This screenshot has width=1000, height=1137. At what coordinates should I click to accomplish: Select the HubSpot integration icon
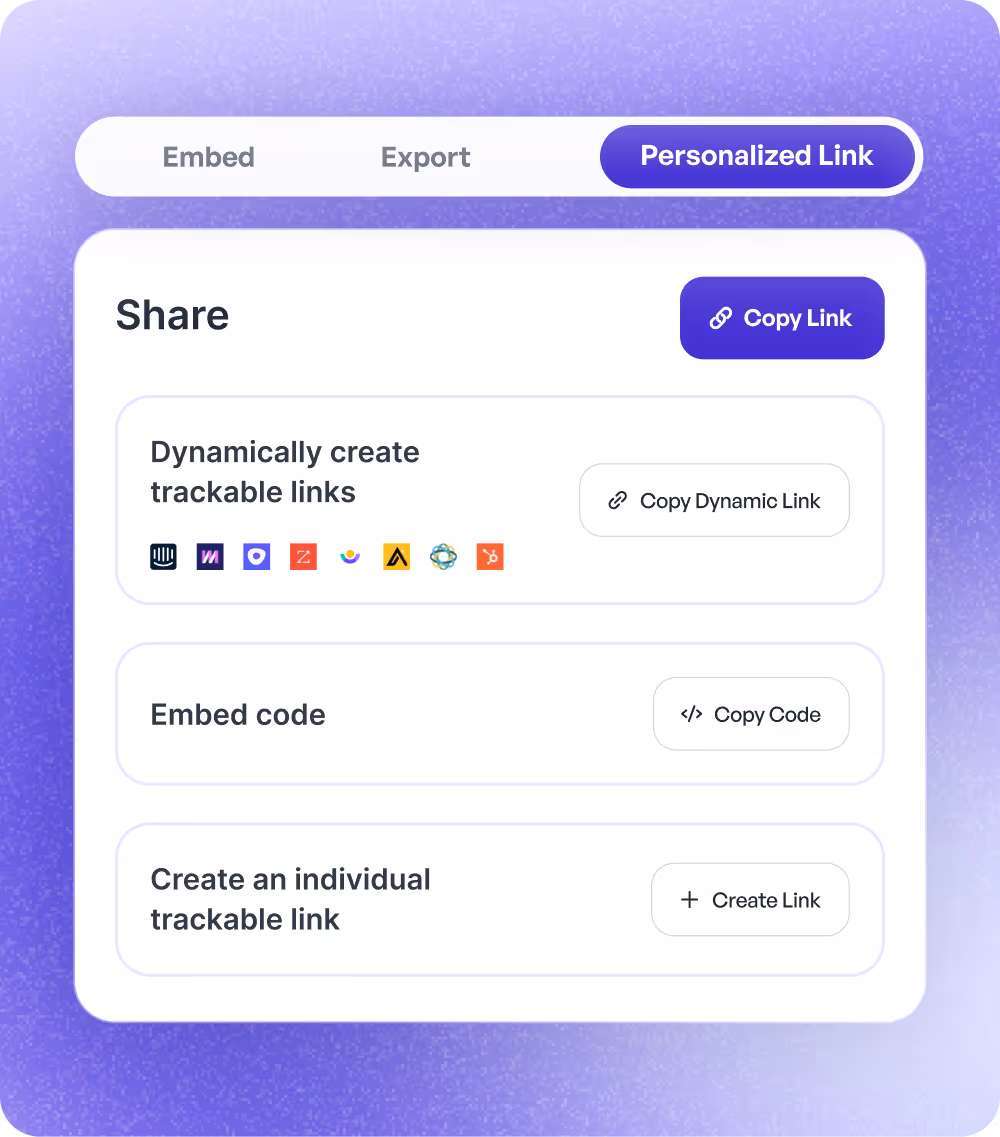click(x=490, y=557)
